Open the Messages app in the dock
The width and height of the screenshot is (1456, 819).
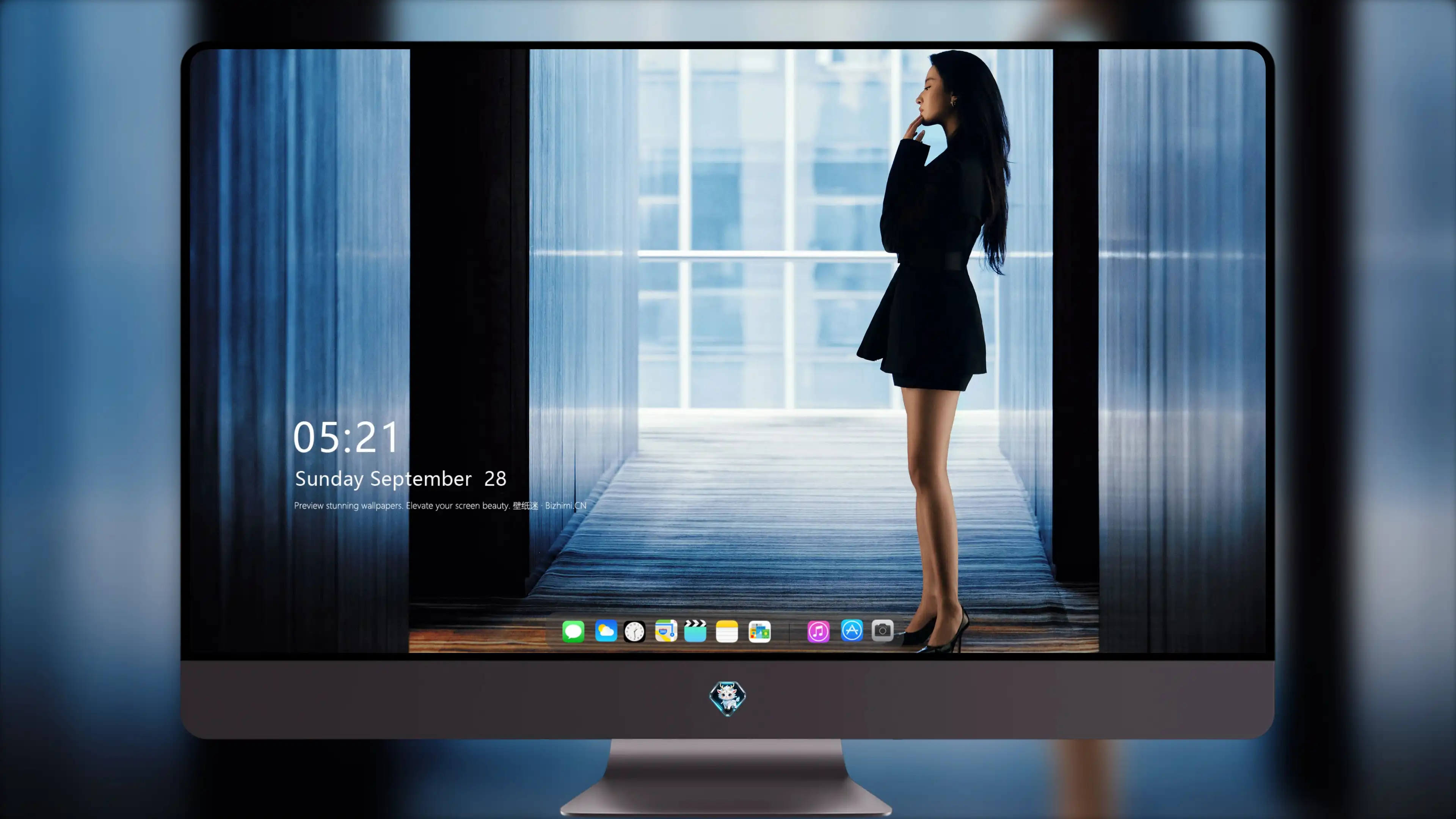[x=573, y=631]
